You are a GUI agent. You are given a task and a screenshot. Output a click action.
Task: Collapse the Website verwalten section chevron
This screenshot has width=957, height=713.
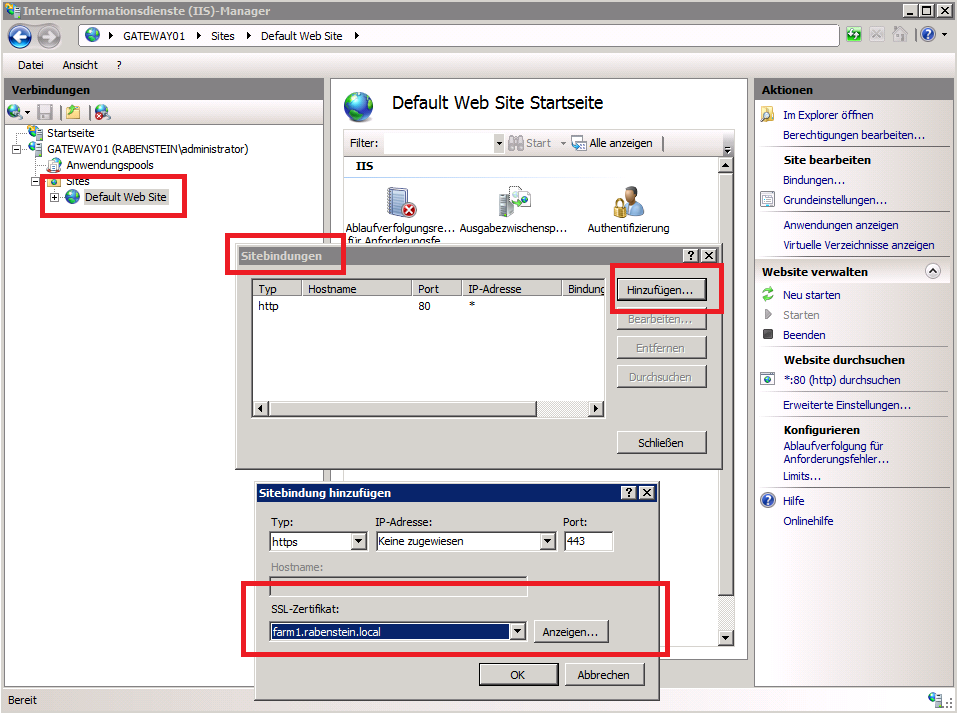932,271
